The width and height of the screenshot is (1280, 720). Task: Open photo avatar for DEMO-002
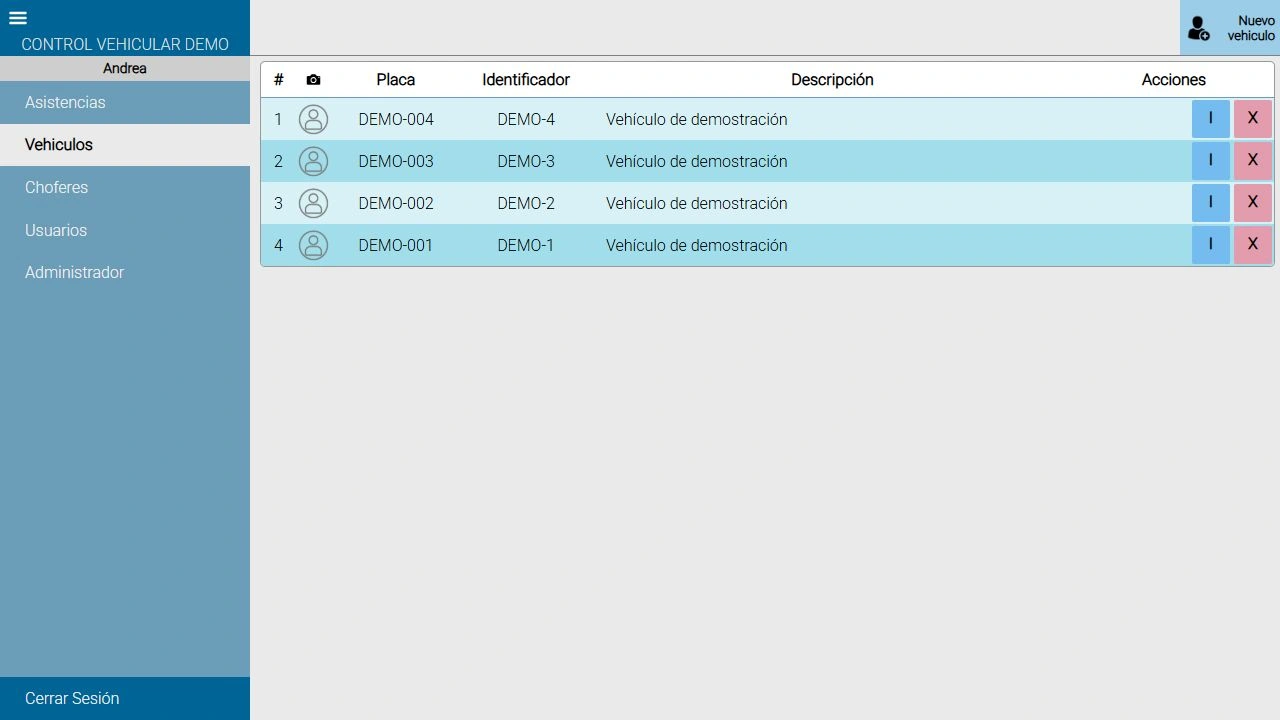tap(314, 203)
